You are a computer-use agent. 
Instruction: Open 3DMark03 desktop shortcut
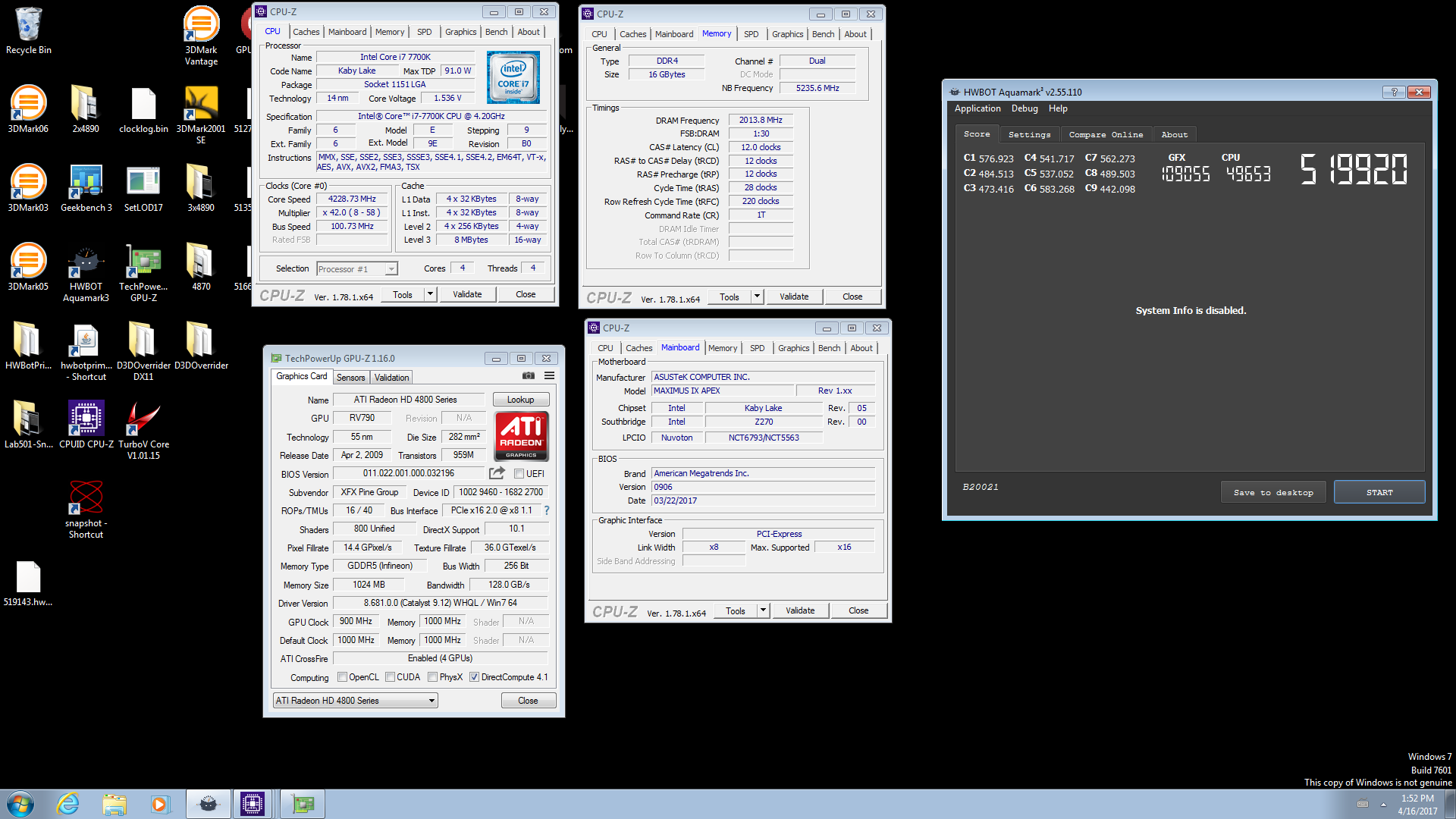pos(28,188)
